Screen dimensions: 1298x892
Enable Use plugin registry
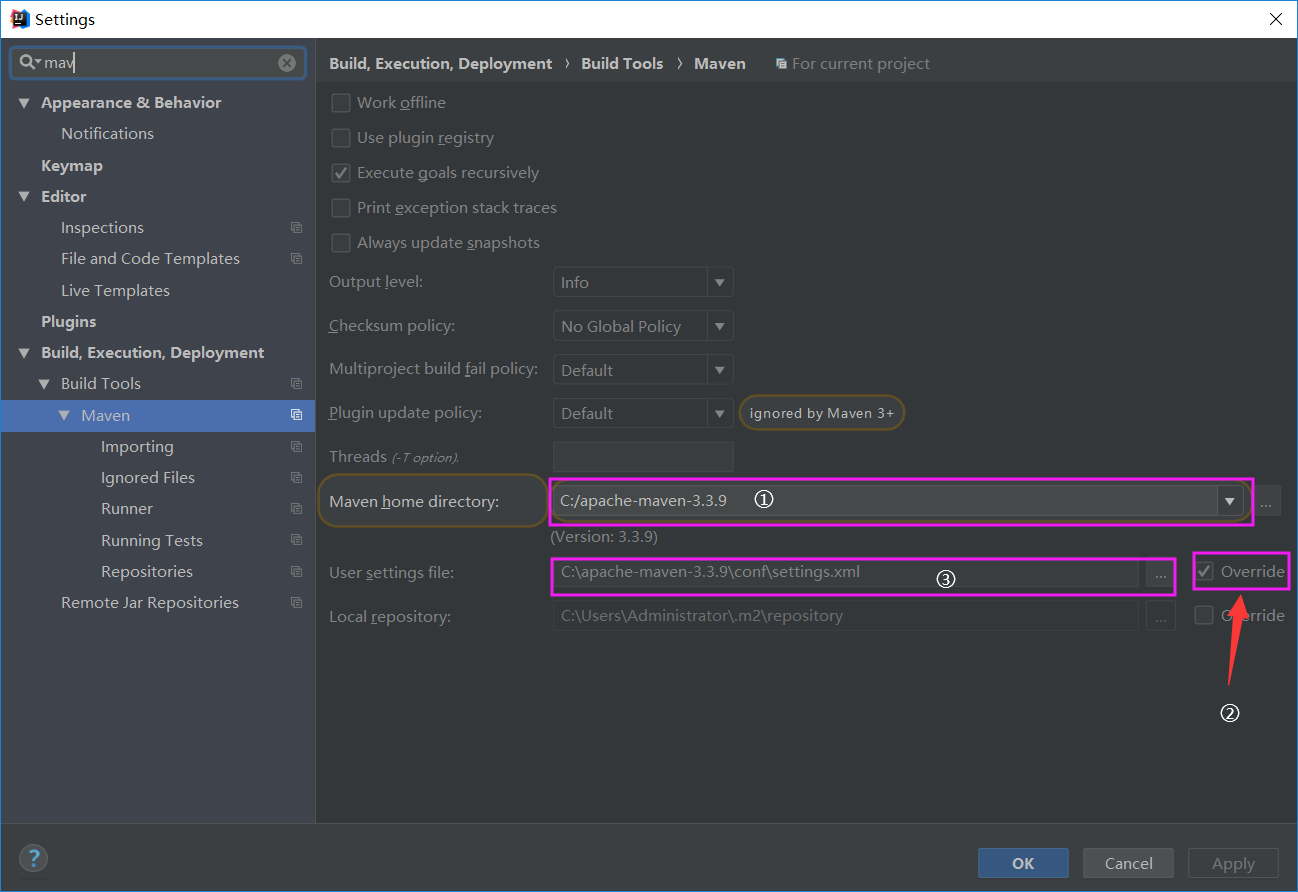341,138
